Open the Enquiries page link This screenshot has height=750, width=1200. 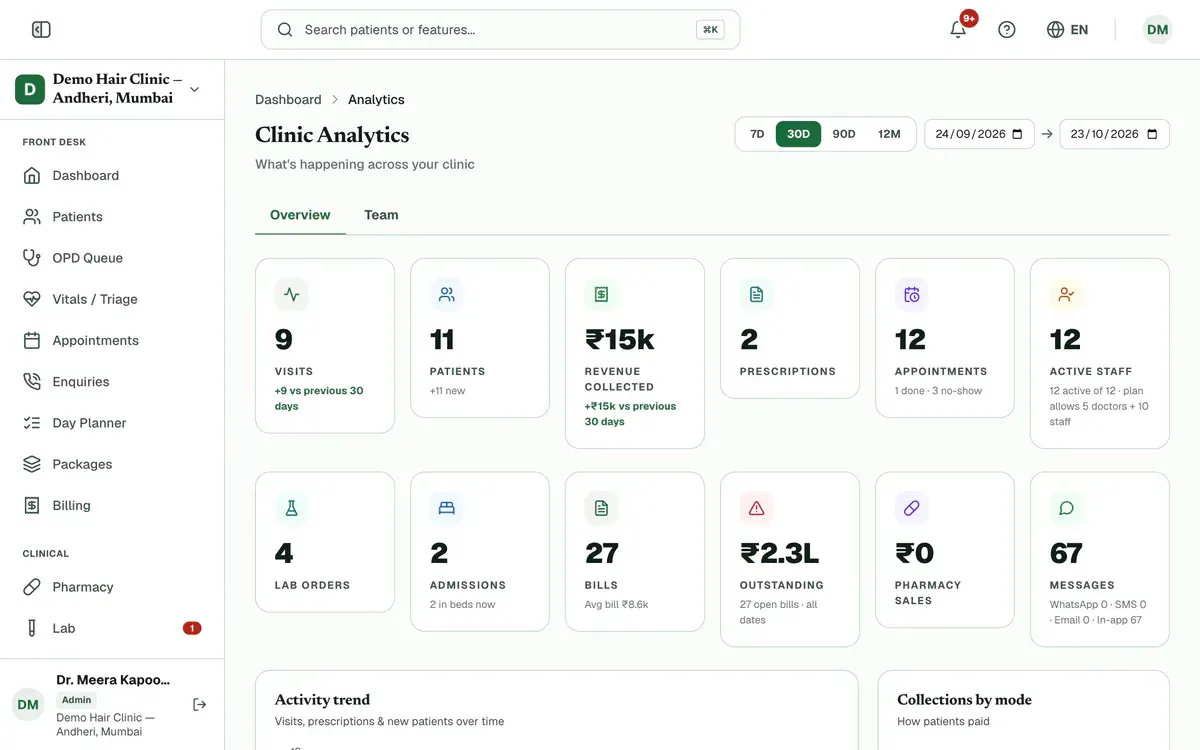112,382
